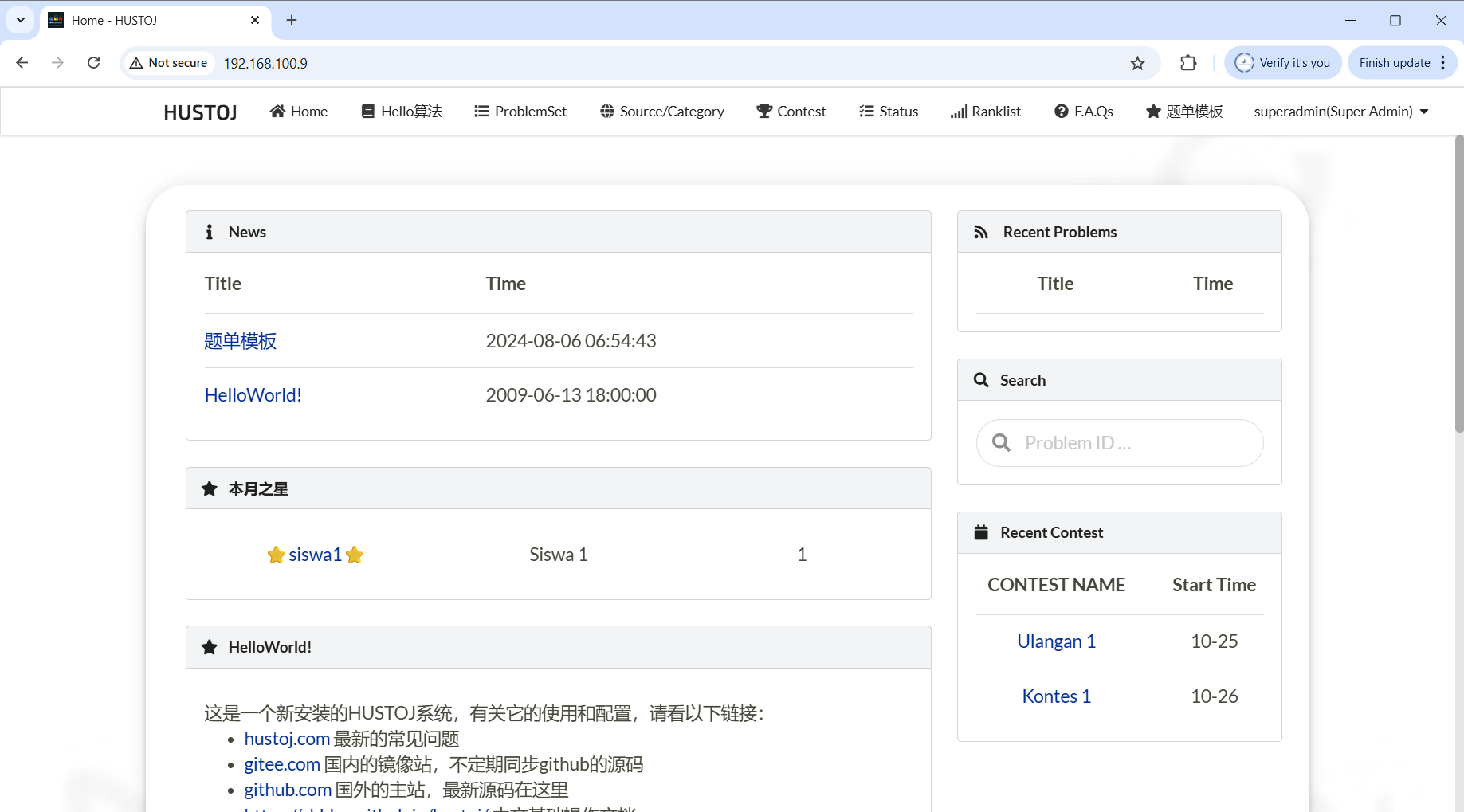Go to the Contest navigation item
The width and height of the screenshot is (1464, 812).
point(791,112)
